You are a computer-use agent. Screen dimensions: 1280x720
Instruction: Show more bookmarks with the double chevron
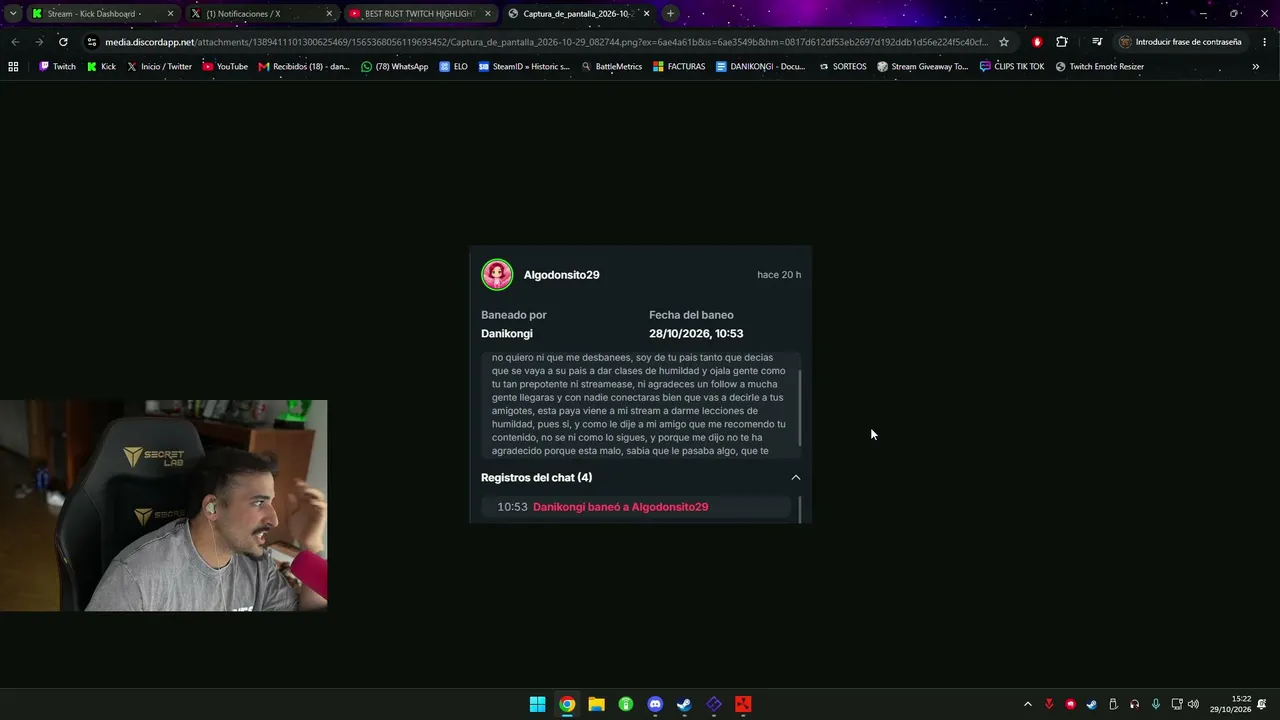click(1255, 67)
